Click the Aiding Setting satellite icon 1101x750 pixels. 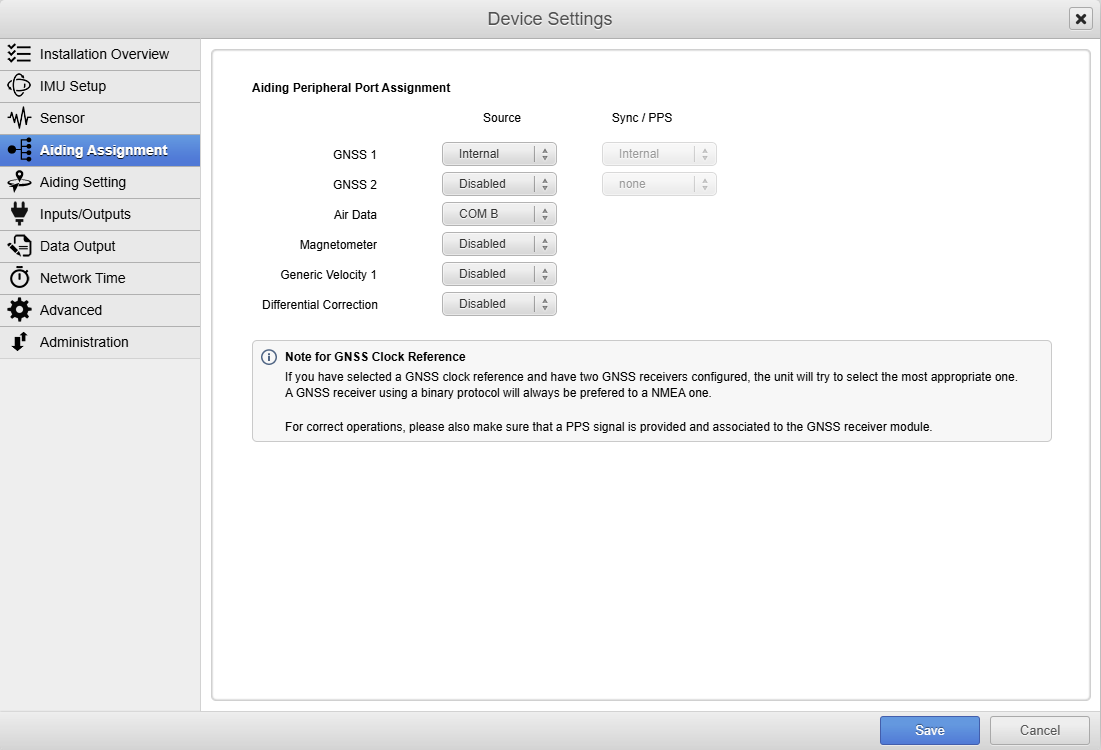pos(19,182)
